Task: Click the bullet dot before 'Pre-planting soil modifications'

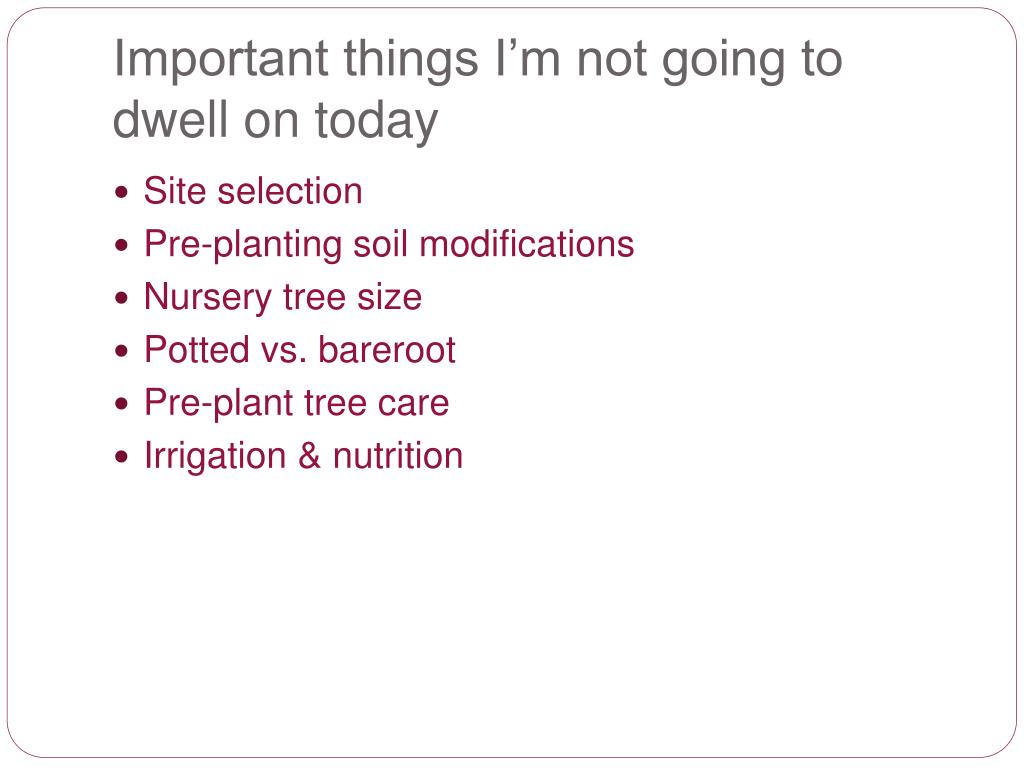Action: 121,246
